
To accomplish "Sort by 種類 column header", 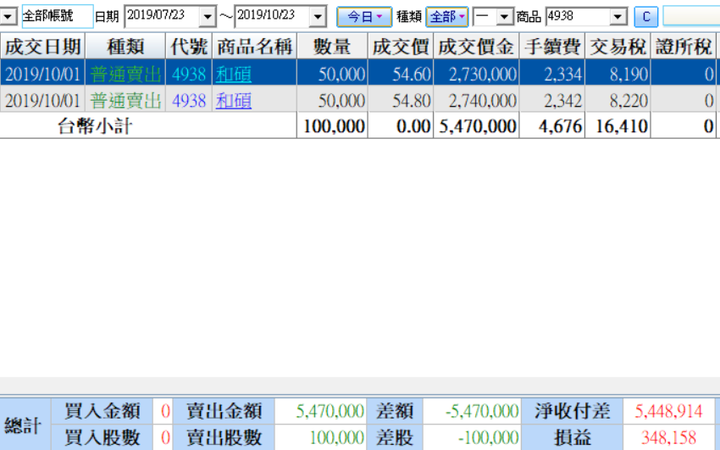I will [x=125, y=46].
